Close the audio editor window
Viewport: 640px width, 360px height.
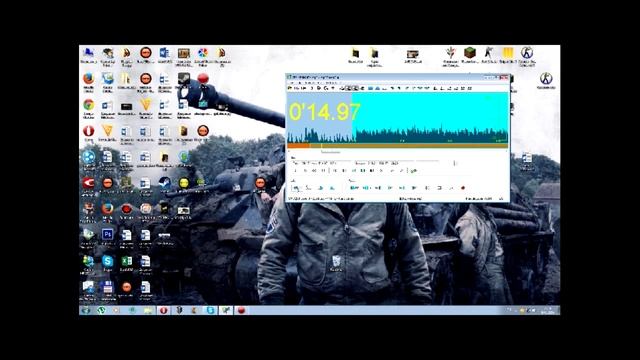(504, 77)
